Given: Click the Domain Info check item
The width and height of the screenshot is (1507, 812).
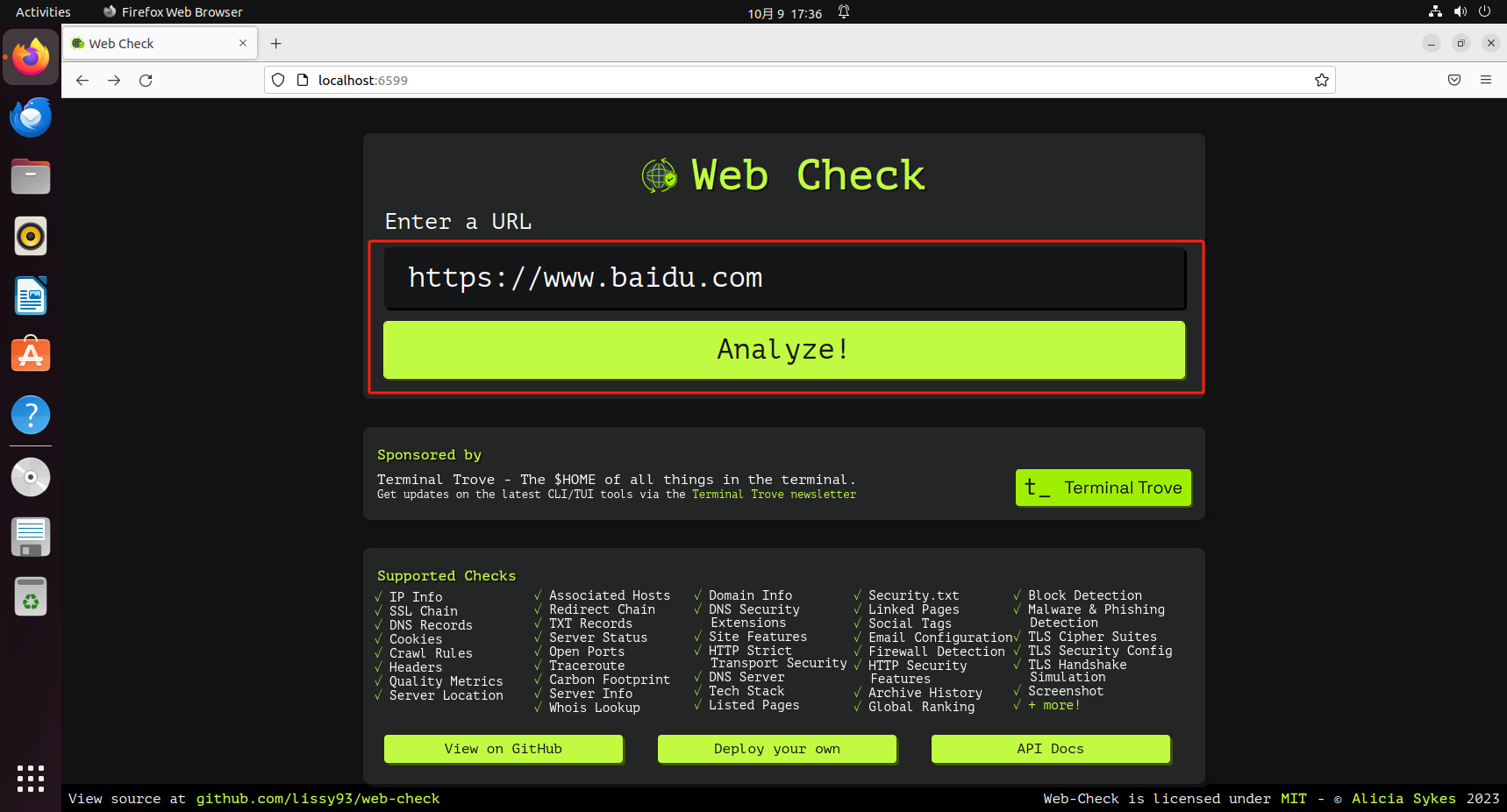Looking at the screenshot, I should (751, 595).
